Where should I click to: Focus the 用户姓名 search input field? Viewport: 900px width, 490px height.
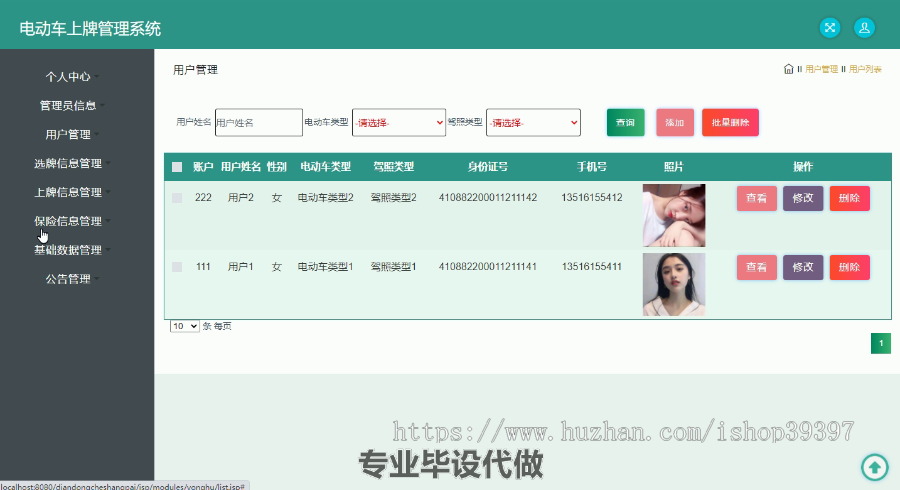[259, 122]
